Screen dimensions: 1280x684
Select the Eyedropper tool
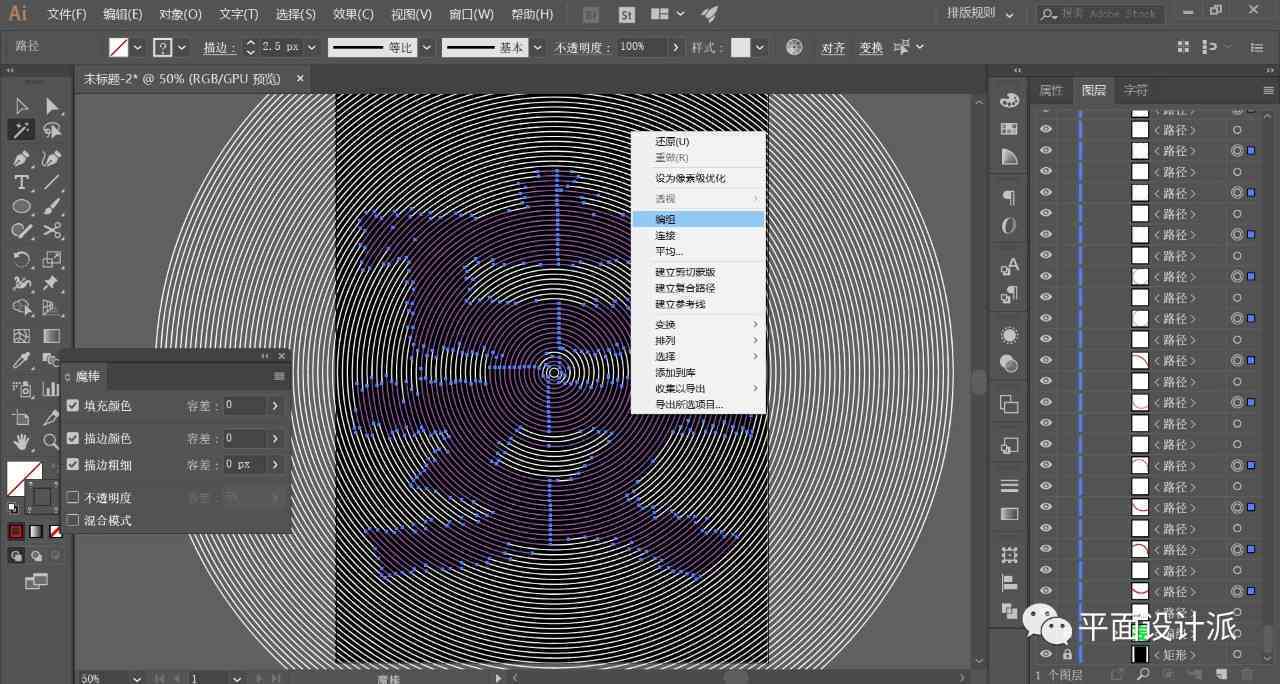click(x=21, y=361)
